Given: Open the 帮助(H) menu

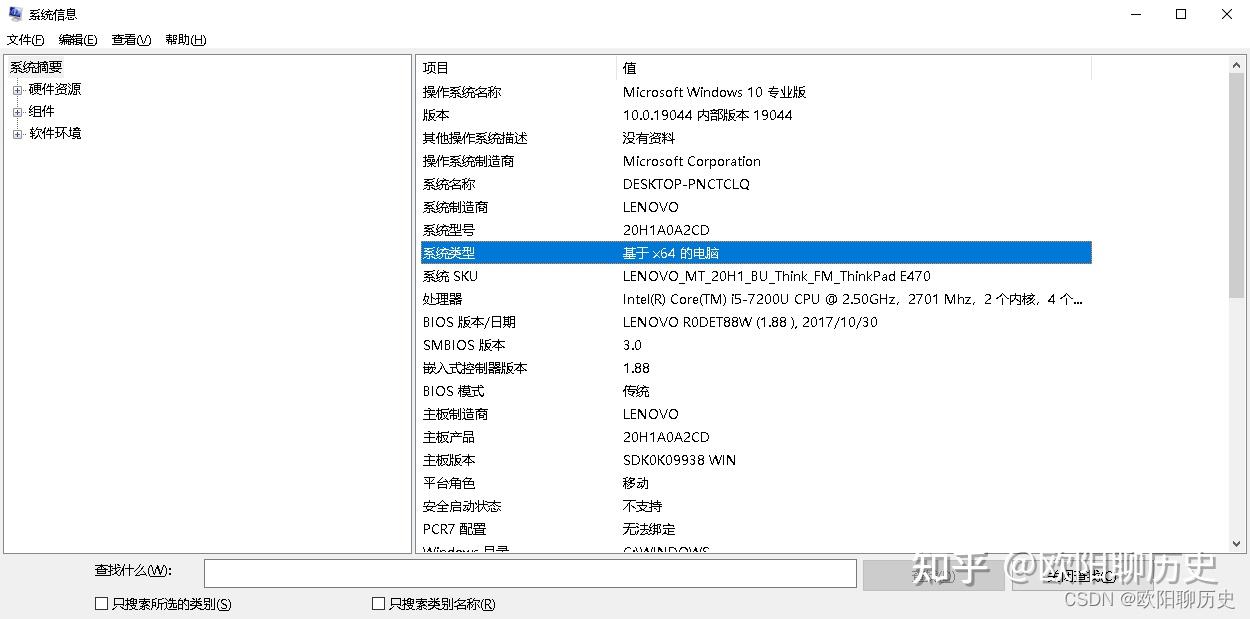Looking at the screenshot, I should [x=184, y=39].
